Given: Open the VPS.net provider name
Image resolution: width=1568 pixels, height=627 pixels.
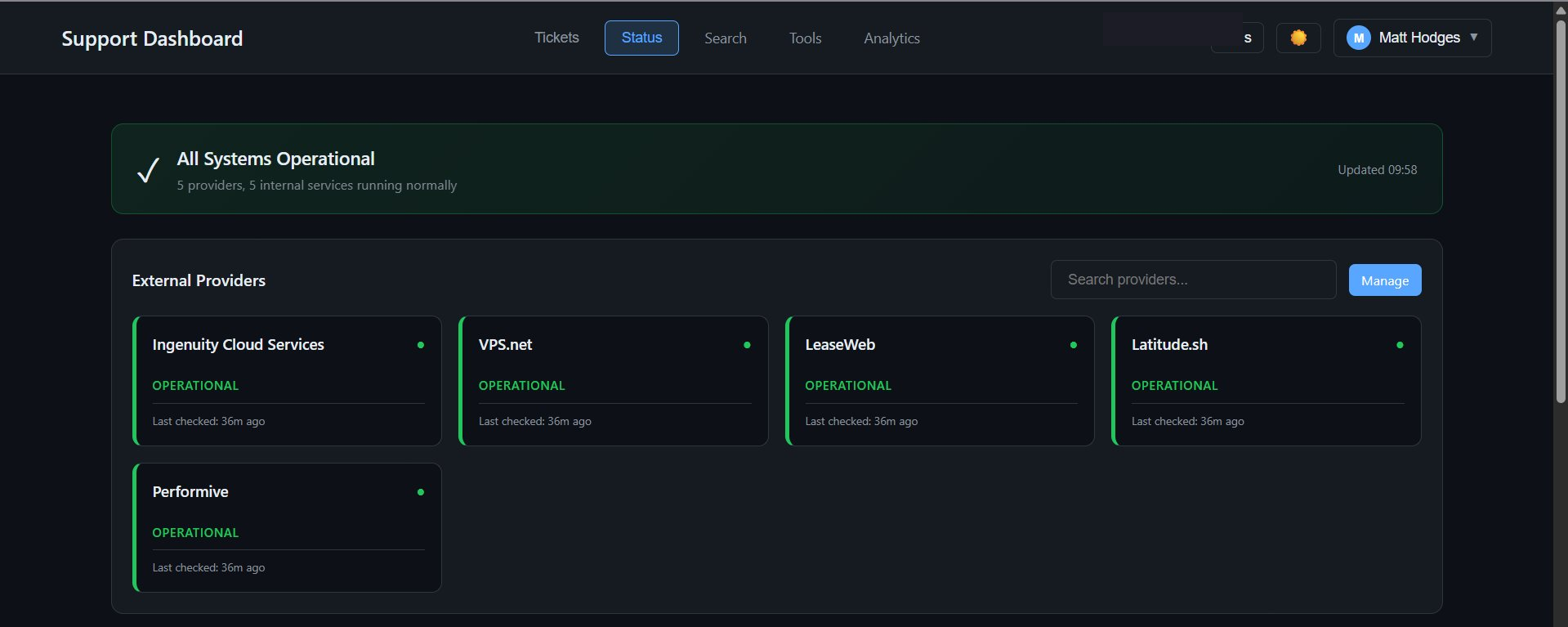Looking at the screenshot, I should coord(505,345).
